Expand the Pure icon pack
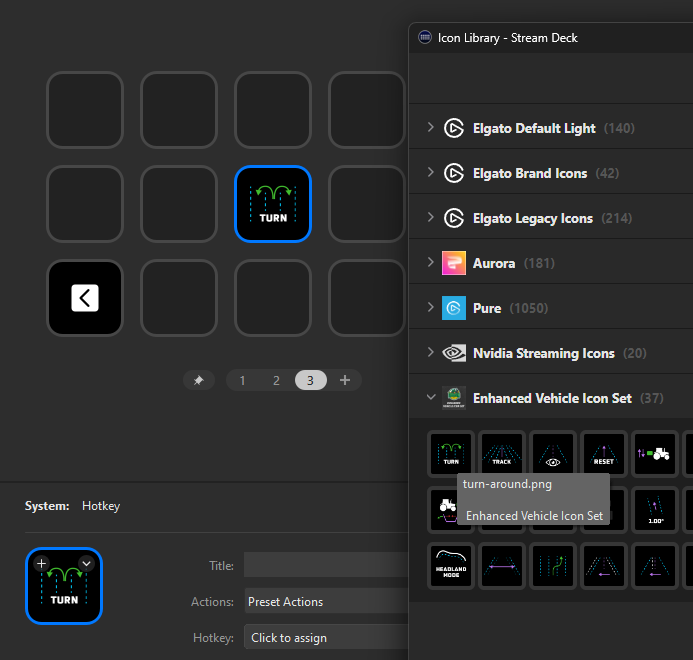This screenshot has height=660, width=693. (x=430, y=307)
